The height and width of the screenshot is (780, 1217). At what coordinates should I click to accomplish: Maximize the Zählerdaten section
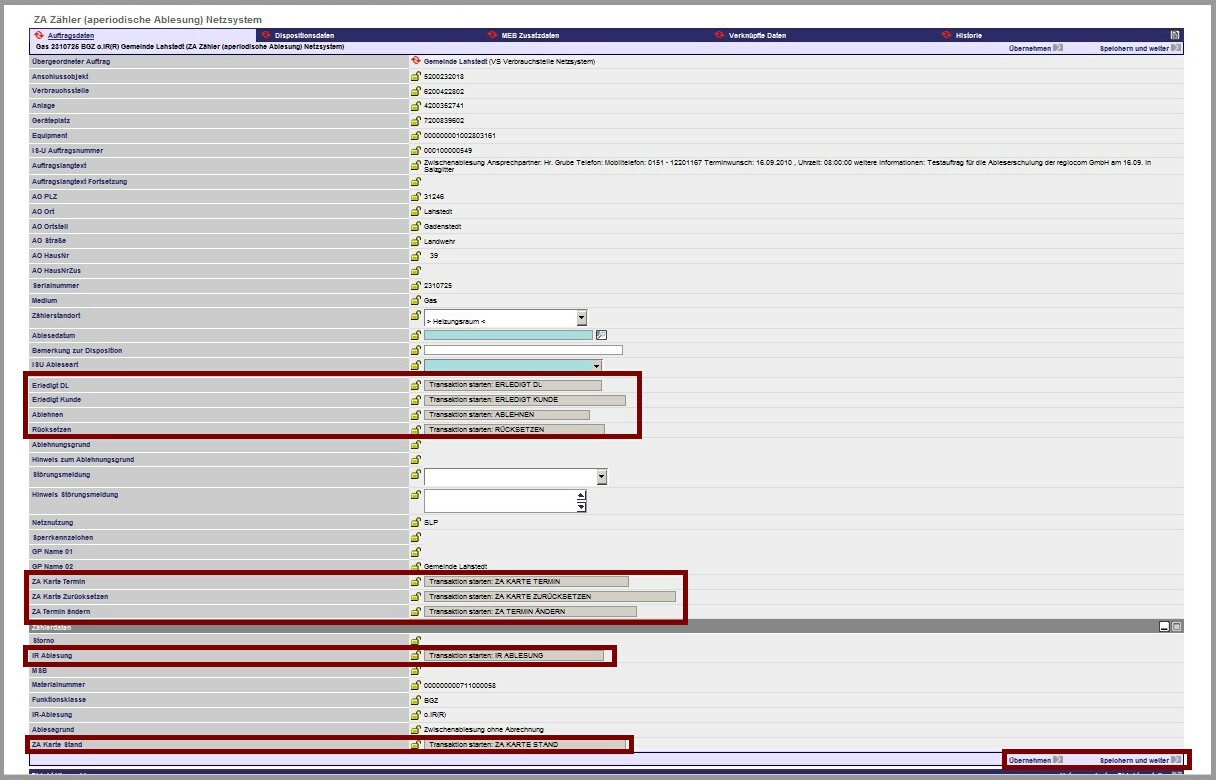(x=1177, y=627)
